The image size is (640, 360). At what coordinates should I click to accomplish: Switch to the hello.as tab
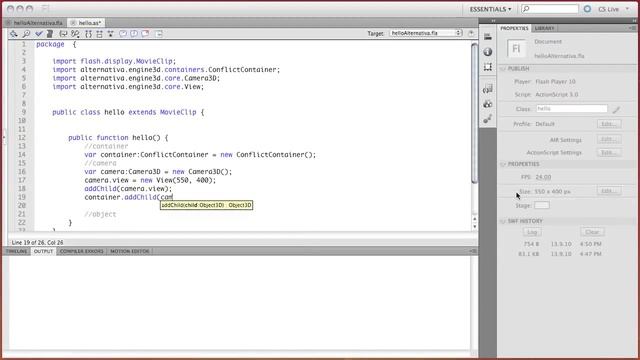click(x=86, y=23)
